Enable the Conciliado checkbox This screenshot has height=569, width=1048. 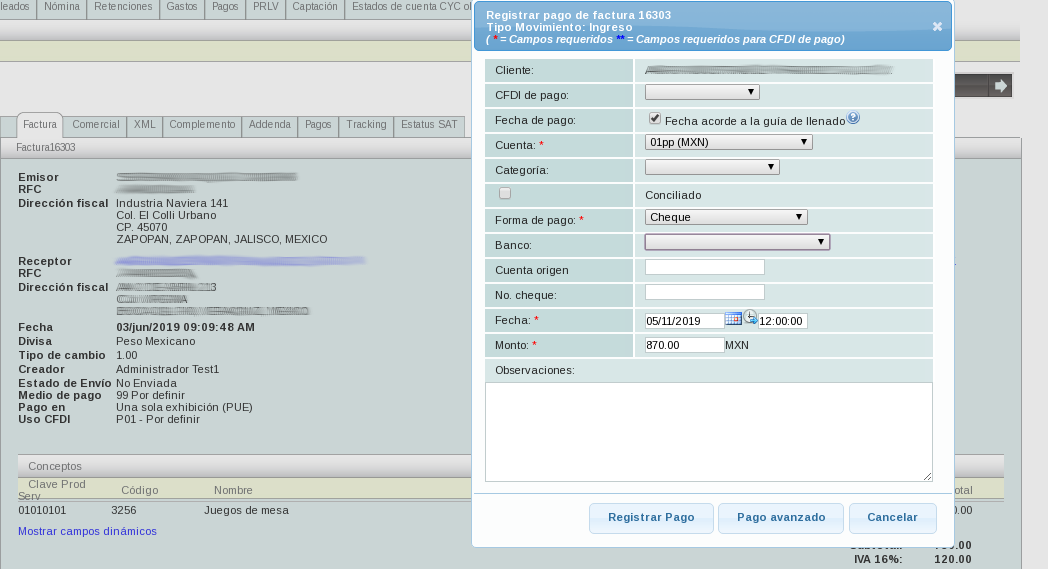click(505, 194)
